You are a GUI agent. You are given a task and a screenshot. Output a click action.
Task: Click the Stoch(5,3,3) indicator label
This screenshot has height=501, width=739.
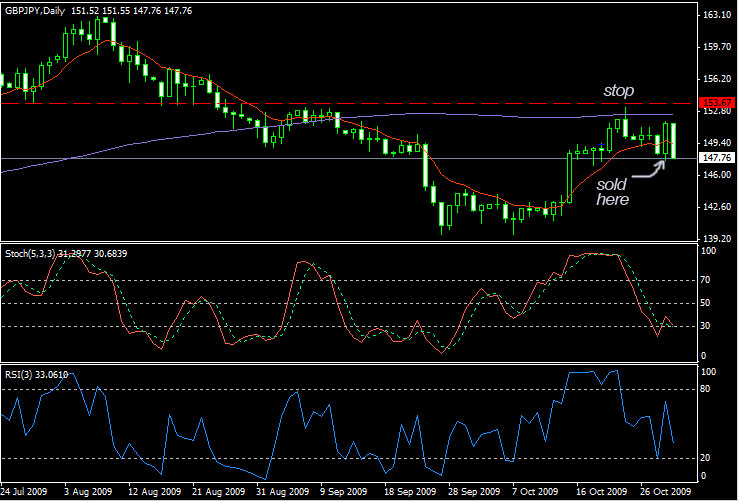click(x=38, y=251)
